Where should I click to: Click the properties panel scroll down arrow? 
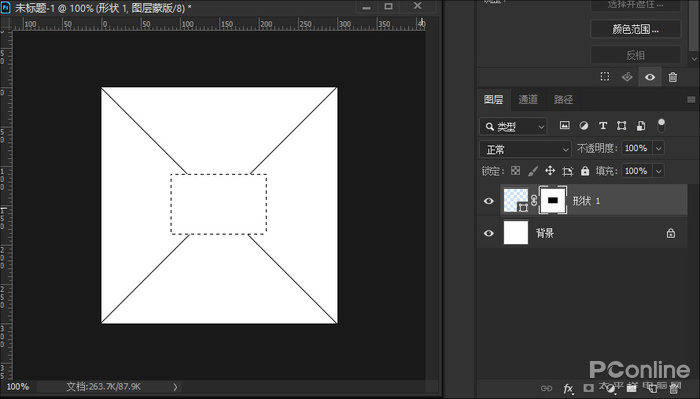click(694, 58)
